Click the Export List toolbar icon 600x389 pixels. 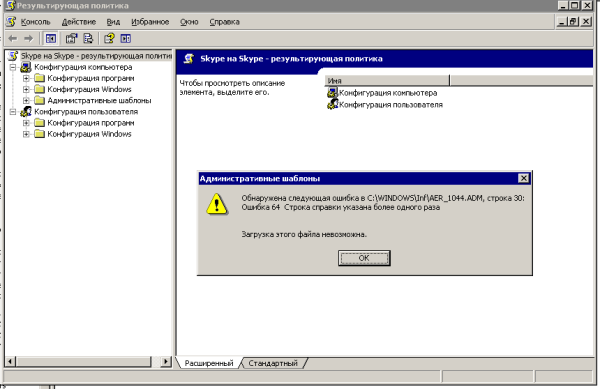pyautogui.click(x=88, y=38)
